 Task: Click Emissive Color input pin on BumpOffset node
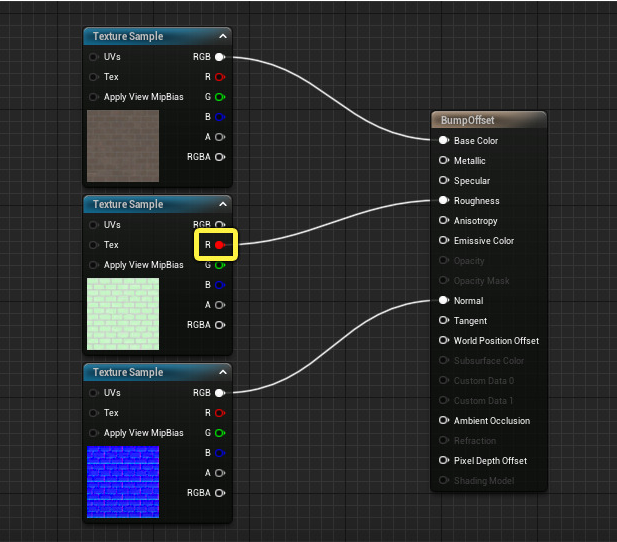pos(444,240)
